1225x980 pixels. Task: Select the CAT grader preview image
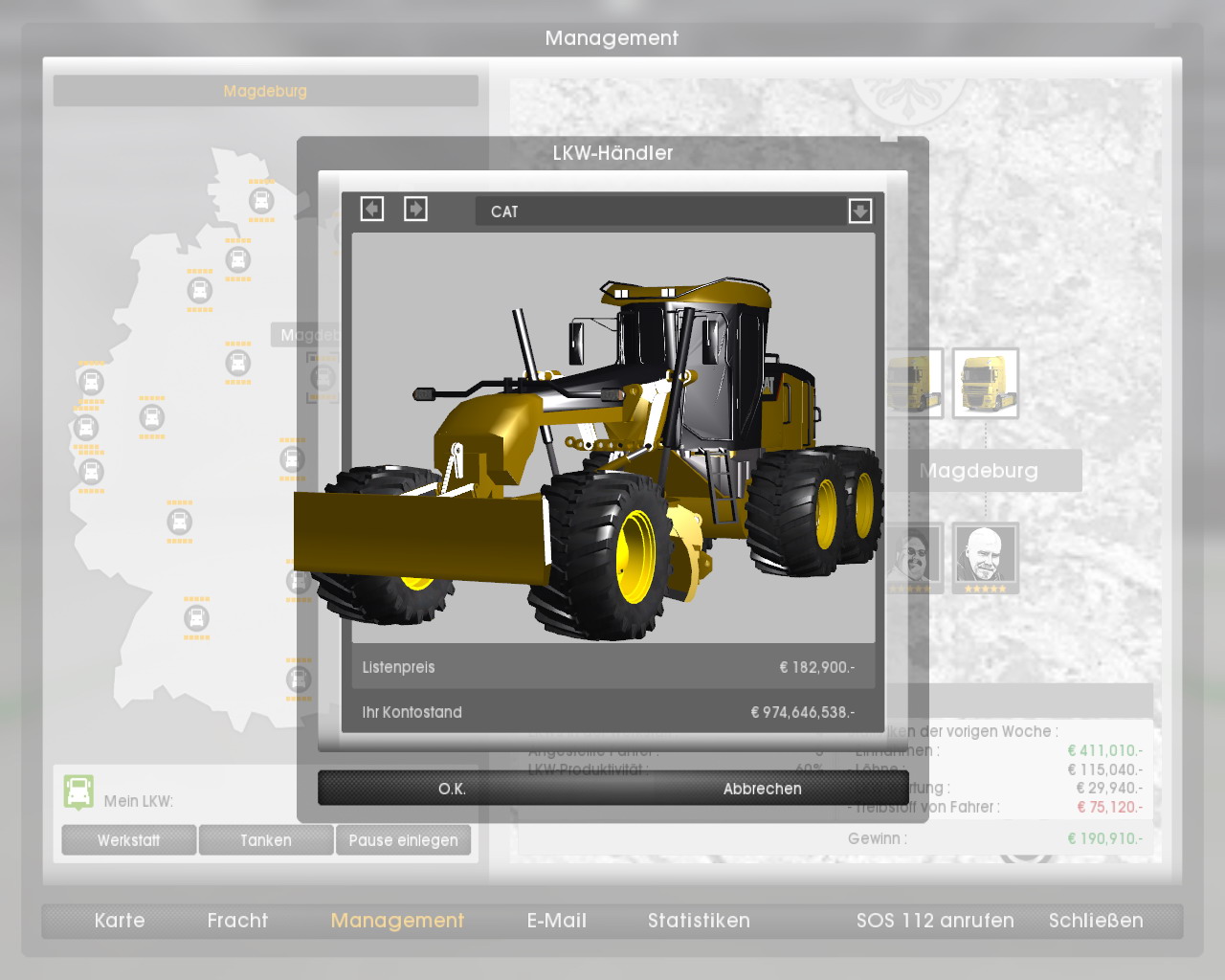click(x=612, y=437)
